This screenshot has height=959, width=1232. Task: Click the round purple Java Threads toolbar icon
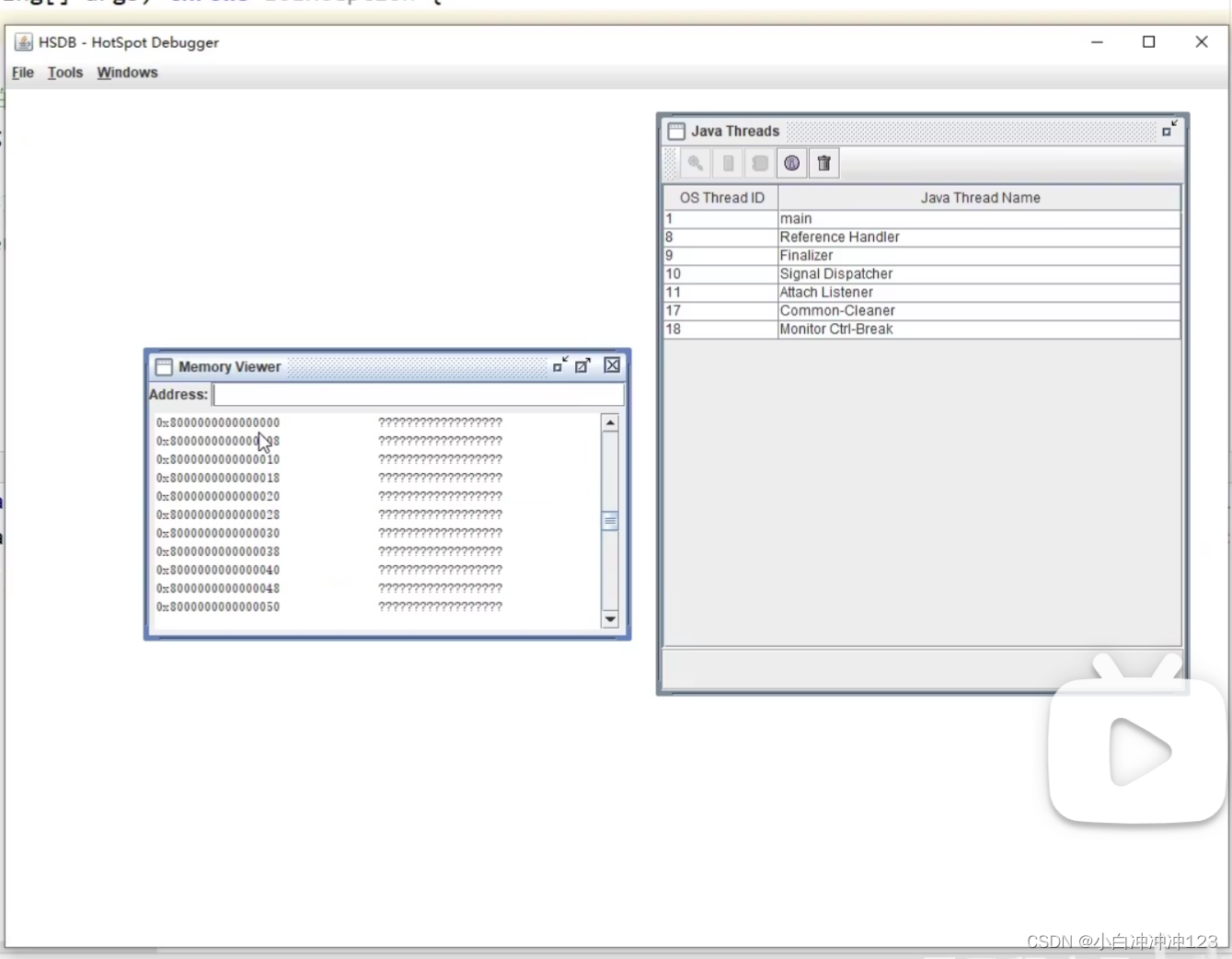(792, 164)
